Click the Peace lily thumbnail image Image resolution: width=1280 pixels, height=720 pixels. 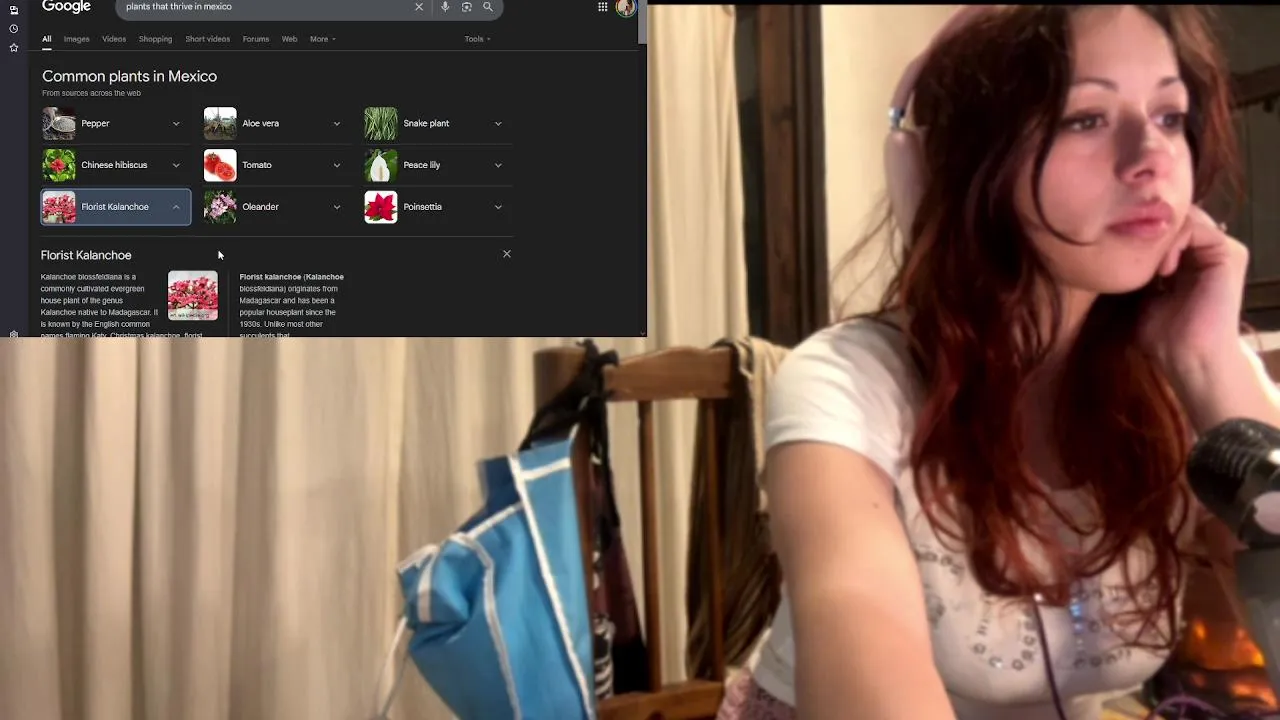[381, 165]
